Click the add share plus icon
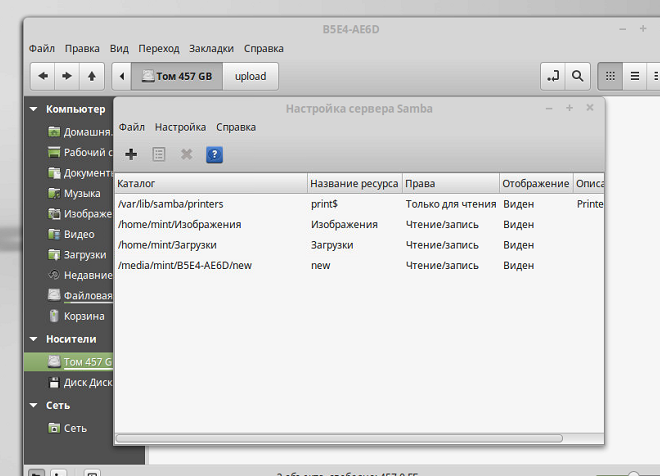The height and width of the screenshot is (476, 660). (x=131, y=154)
